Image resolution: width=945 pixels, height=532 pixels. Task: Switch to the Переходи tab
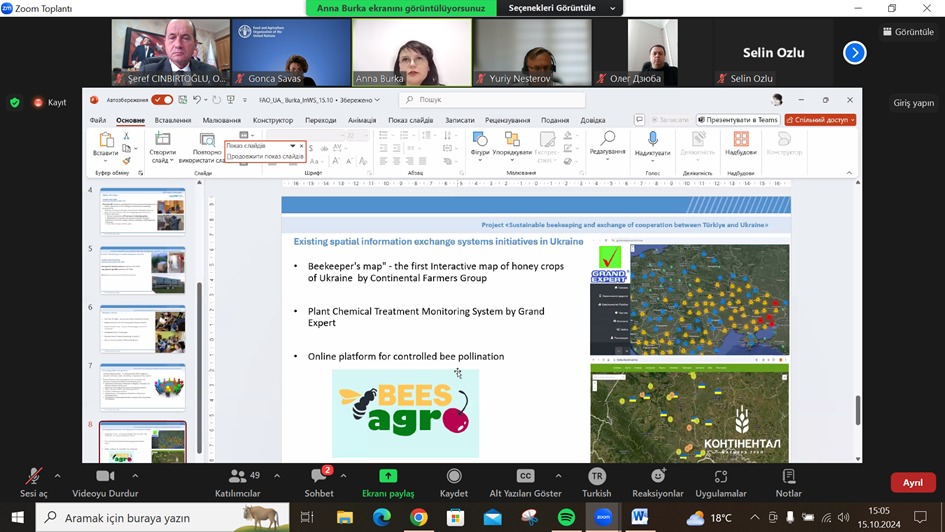click(321, 120)
